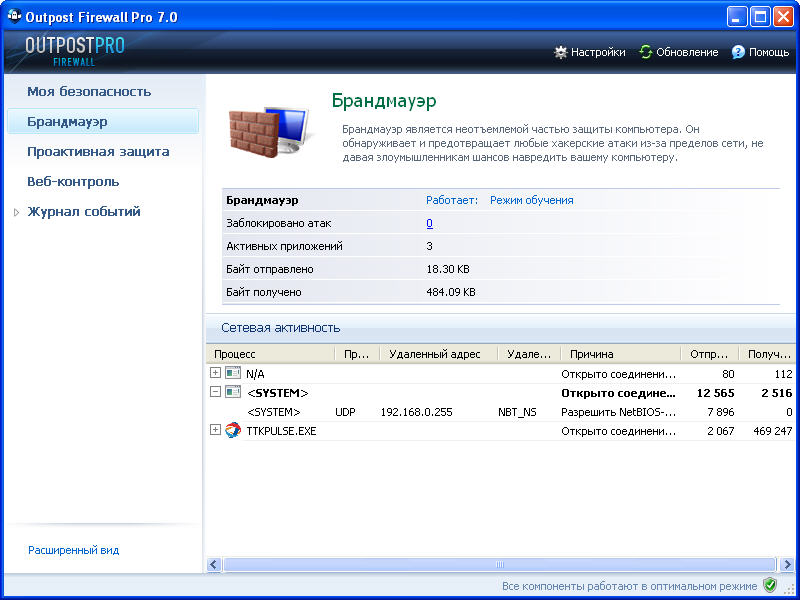Click the Байт получено row label
The image size is (800, 600).
(x=264, y=292)
